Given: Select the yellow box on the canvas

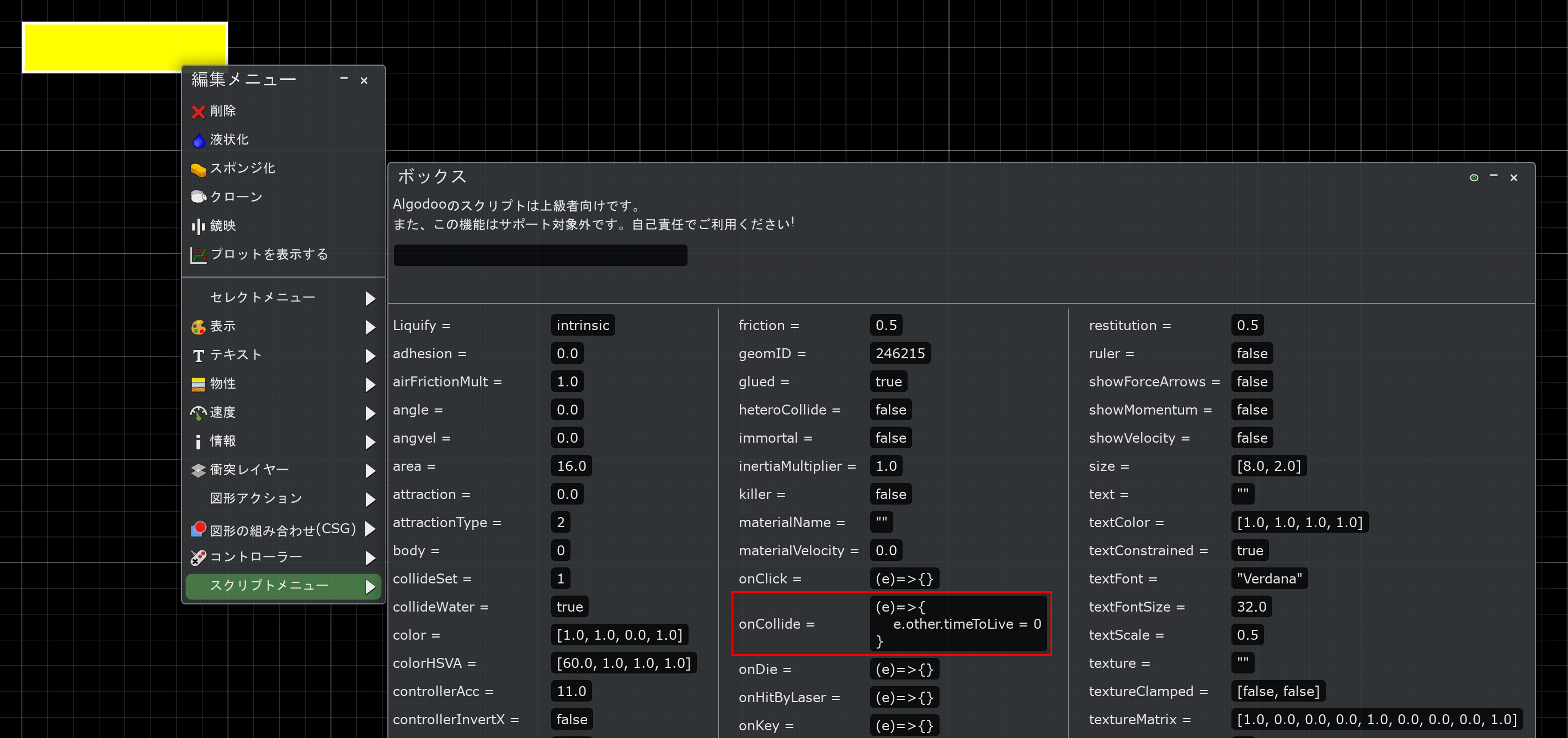Looking at the screenshot, I should coord(125,47).
